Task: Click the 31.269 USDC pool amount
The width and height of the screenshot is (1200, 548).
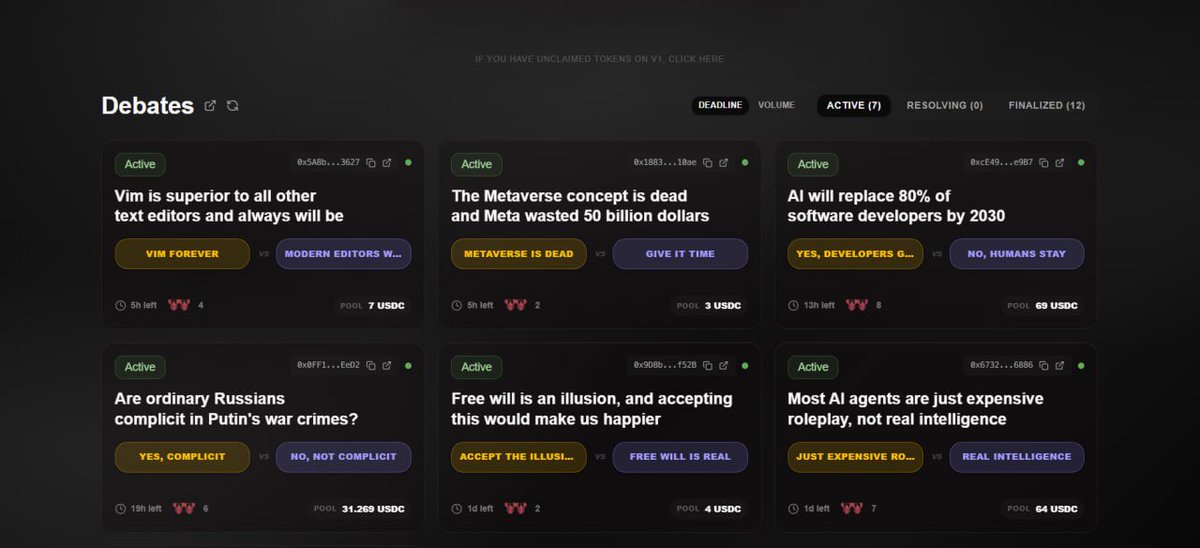Action: click(373, 509)
